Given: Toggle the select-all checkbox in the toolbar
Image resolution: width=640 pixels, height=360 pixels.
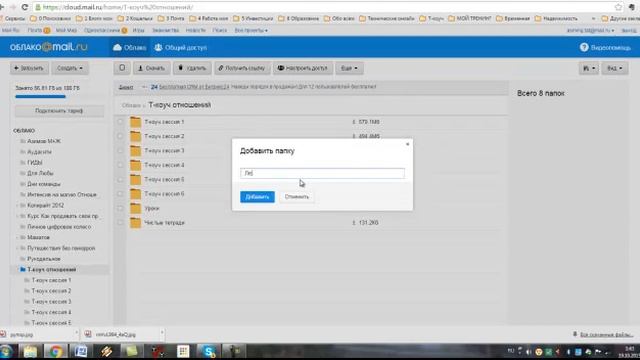Looking at the screenshot, I should click(122, 68).
